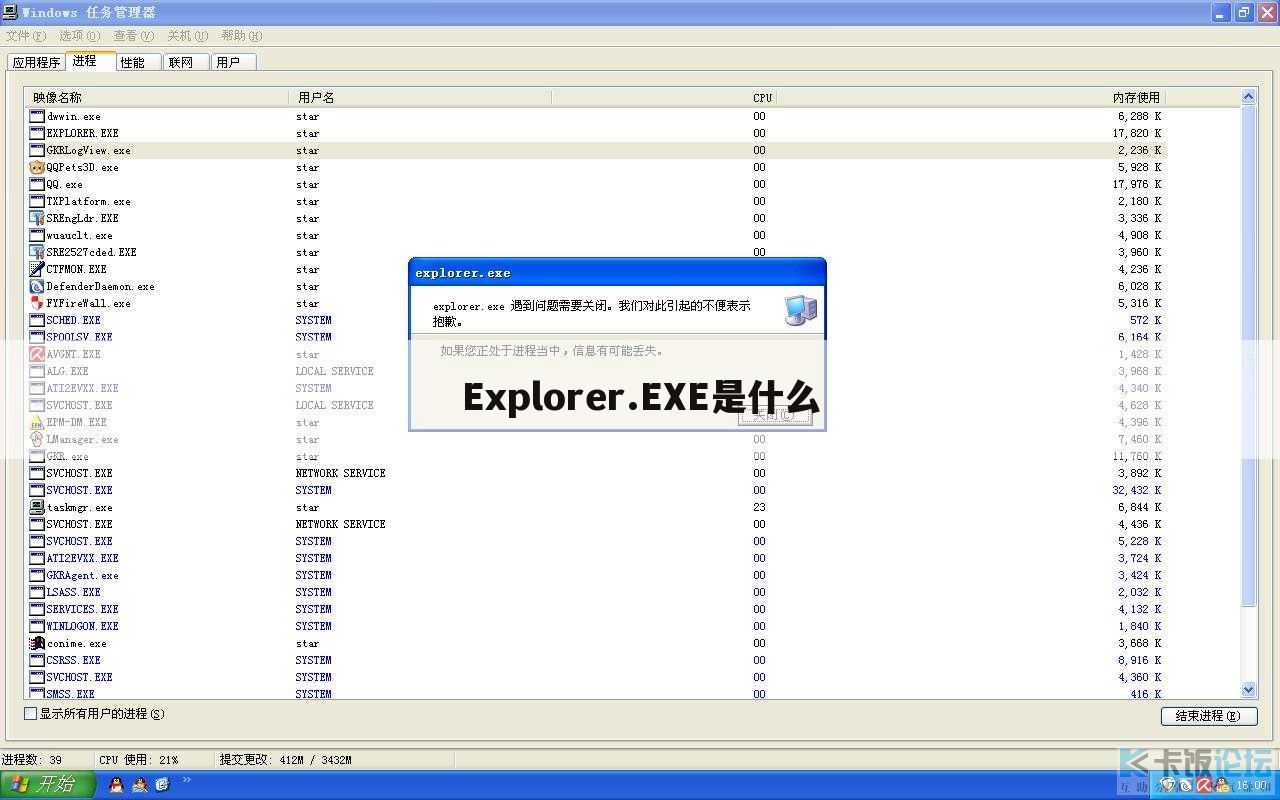Sort by 映像名称 column header
This screenshot has width=1280, height=800.
(157, 97)
